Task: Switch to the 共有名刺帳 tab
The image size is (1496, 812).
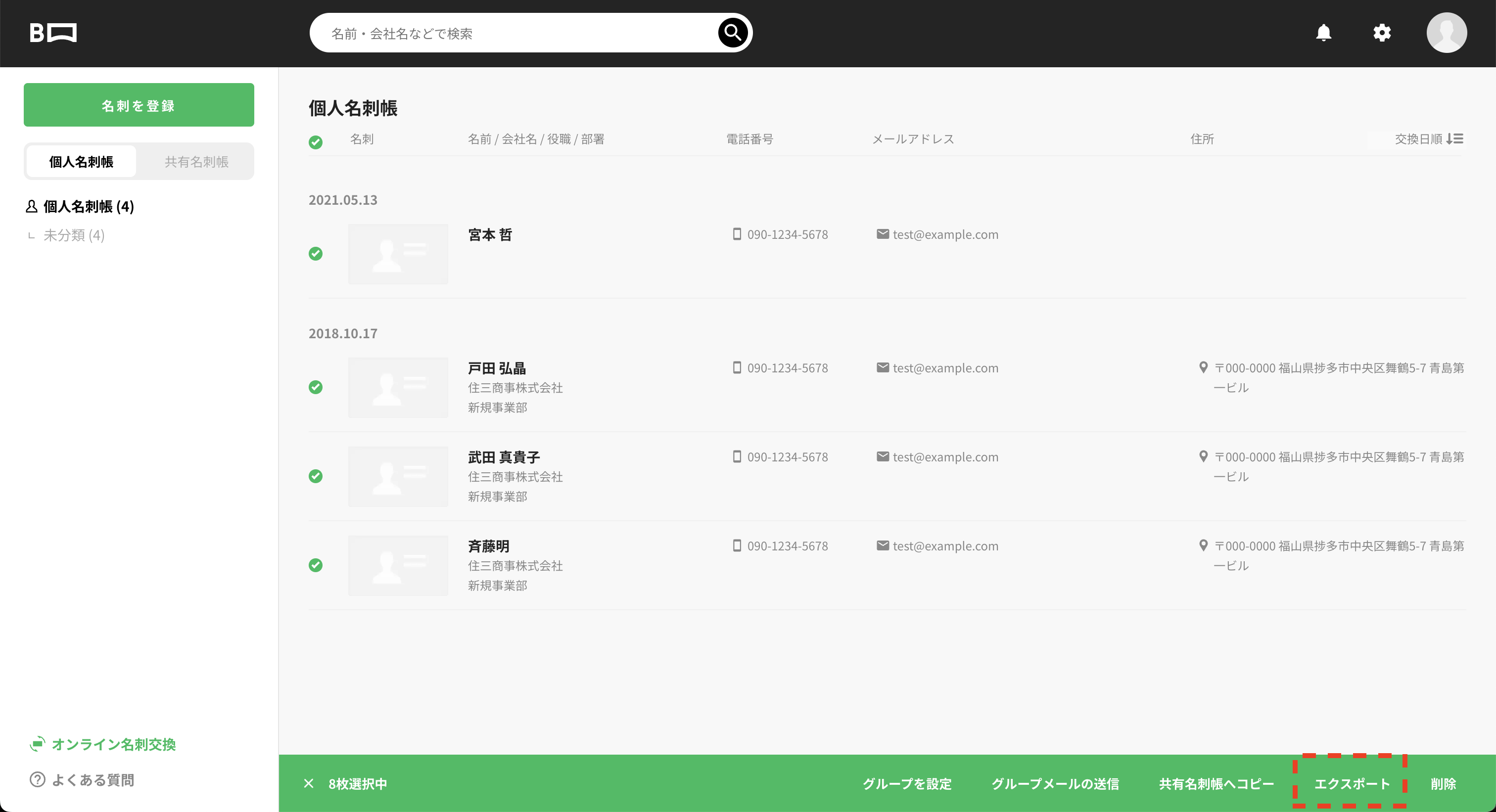Action: tap(196, 161)
